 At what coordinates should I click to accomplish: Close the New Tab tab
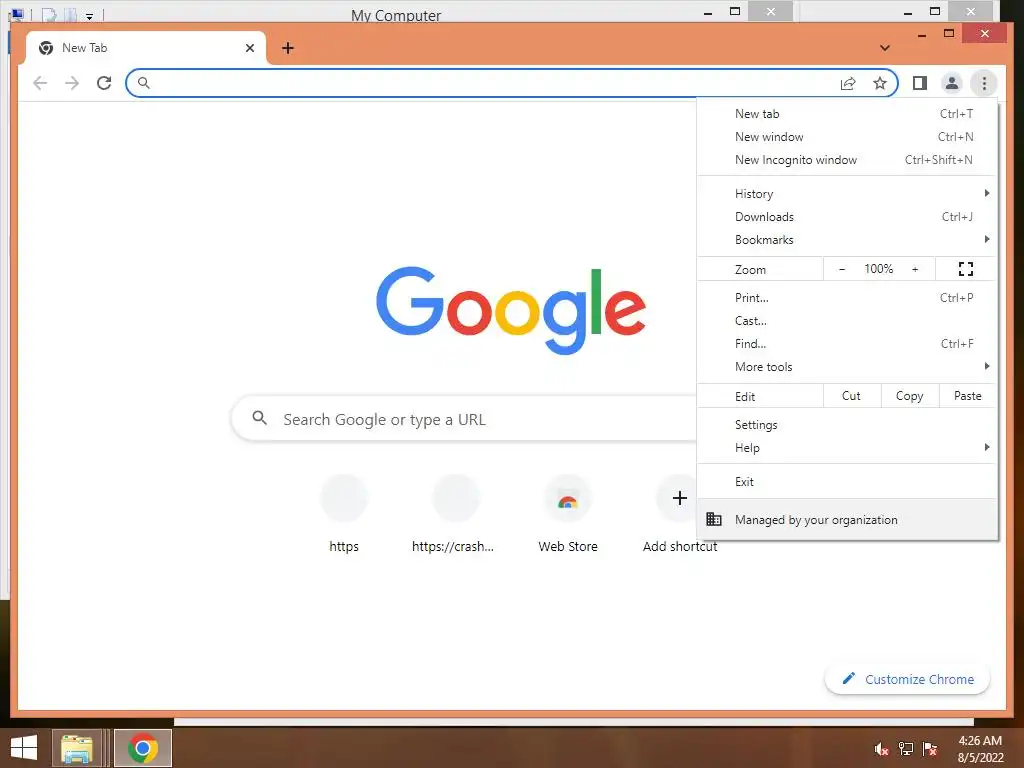(x=249, y=48)
